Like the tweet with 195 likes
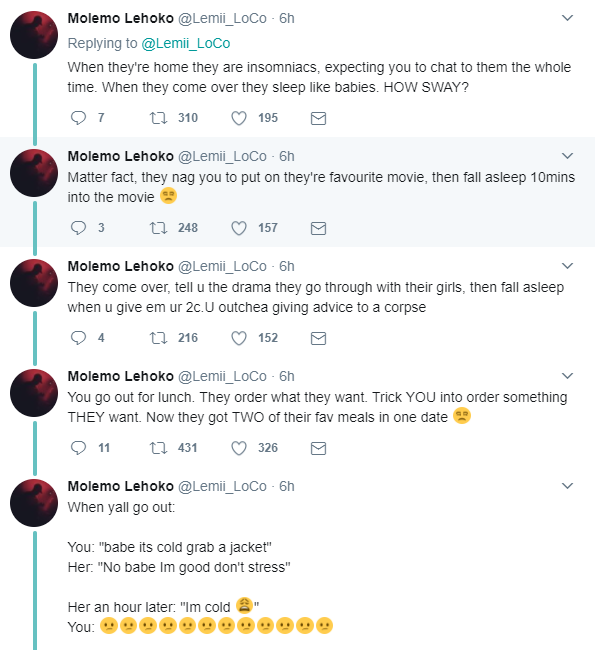 point(239,118)
